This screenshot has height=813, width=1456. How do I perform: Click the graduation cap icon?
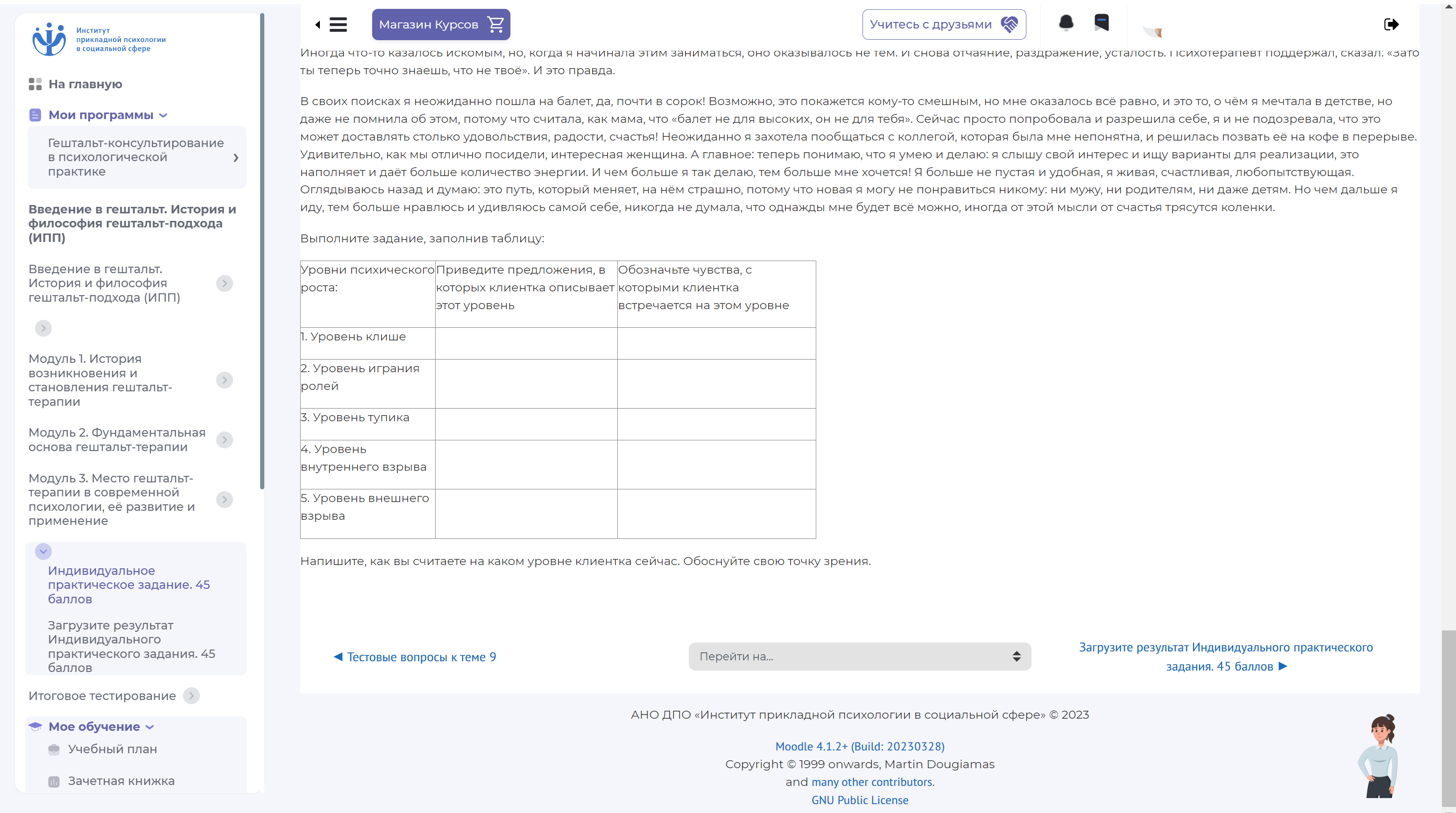tap(35, 727)
